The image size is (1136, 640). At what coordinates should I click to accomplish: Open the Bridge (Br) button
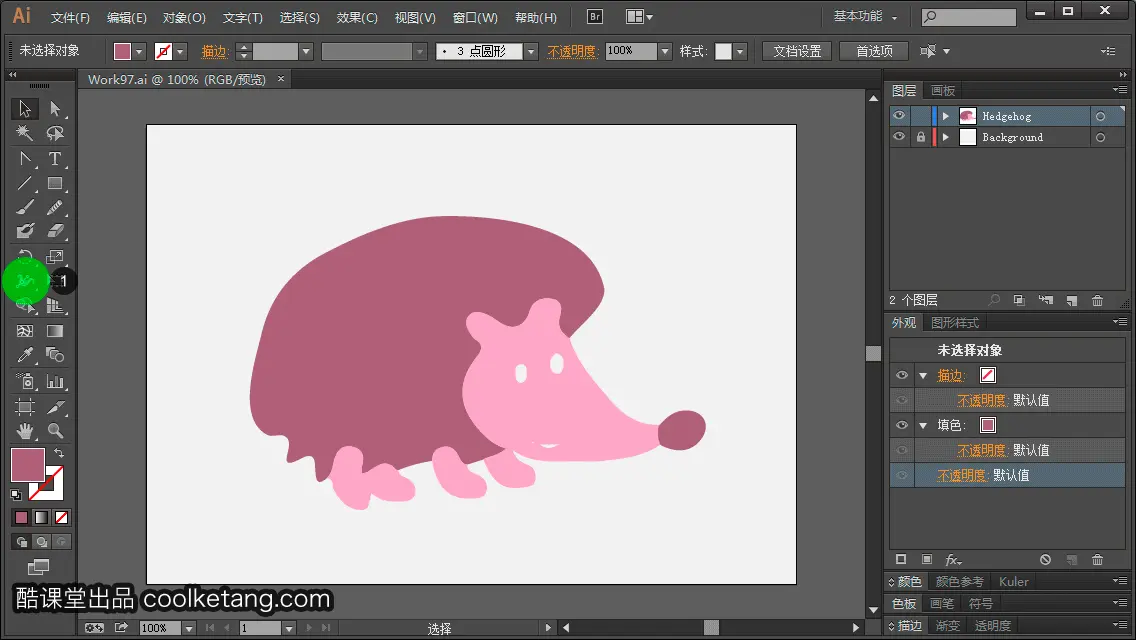point(595,17)
